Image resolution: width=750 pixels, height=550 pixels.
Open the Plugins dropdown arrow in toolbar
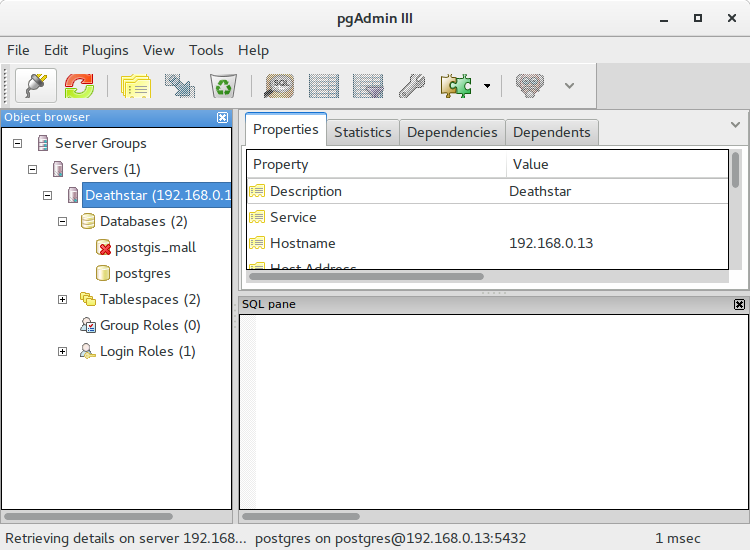click(x=487, y=86)
